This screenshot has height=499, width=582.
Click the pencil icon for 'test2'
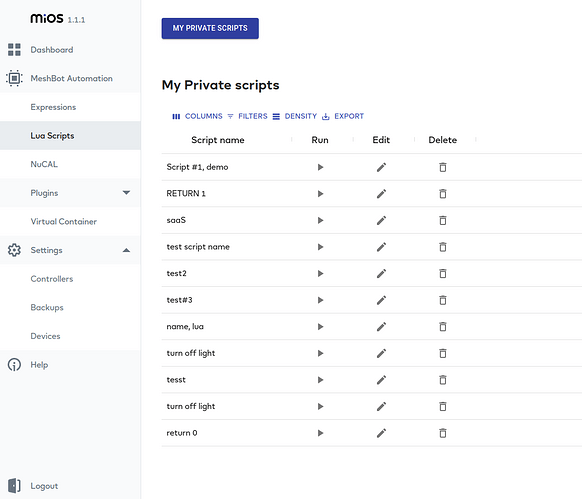[x=381, y=274]
